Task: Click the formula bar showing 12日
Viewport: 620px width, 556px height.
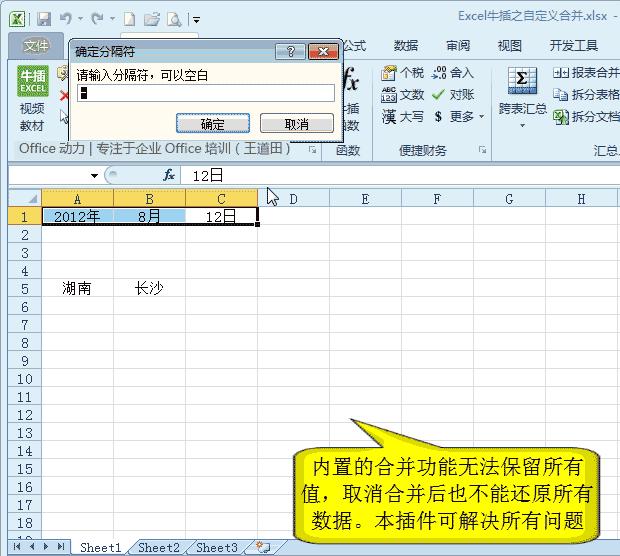Action: click(x=399, y=175)
